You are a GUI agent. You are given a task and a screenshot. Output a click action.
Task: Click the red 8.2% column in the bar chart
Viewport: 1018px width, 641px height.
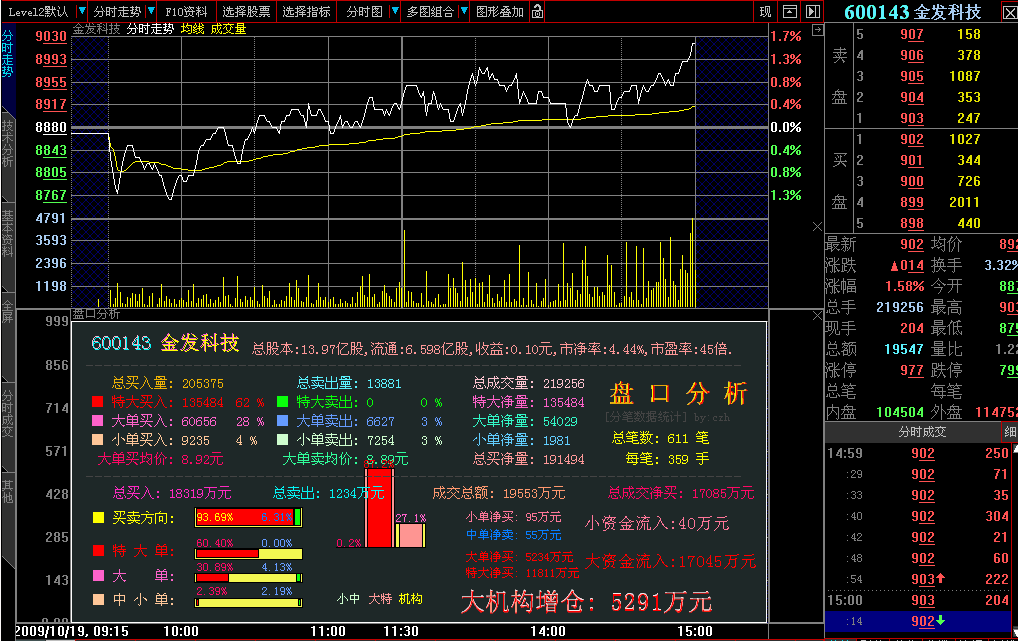[379, 508]
